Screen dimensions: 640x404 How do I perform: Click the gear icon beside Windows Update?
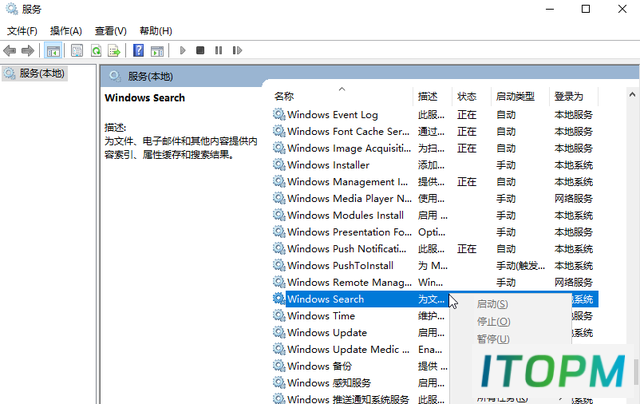279,332
